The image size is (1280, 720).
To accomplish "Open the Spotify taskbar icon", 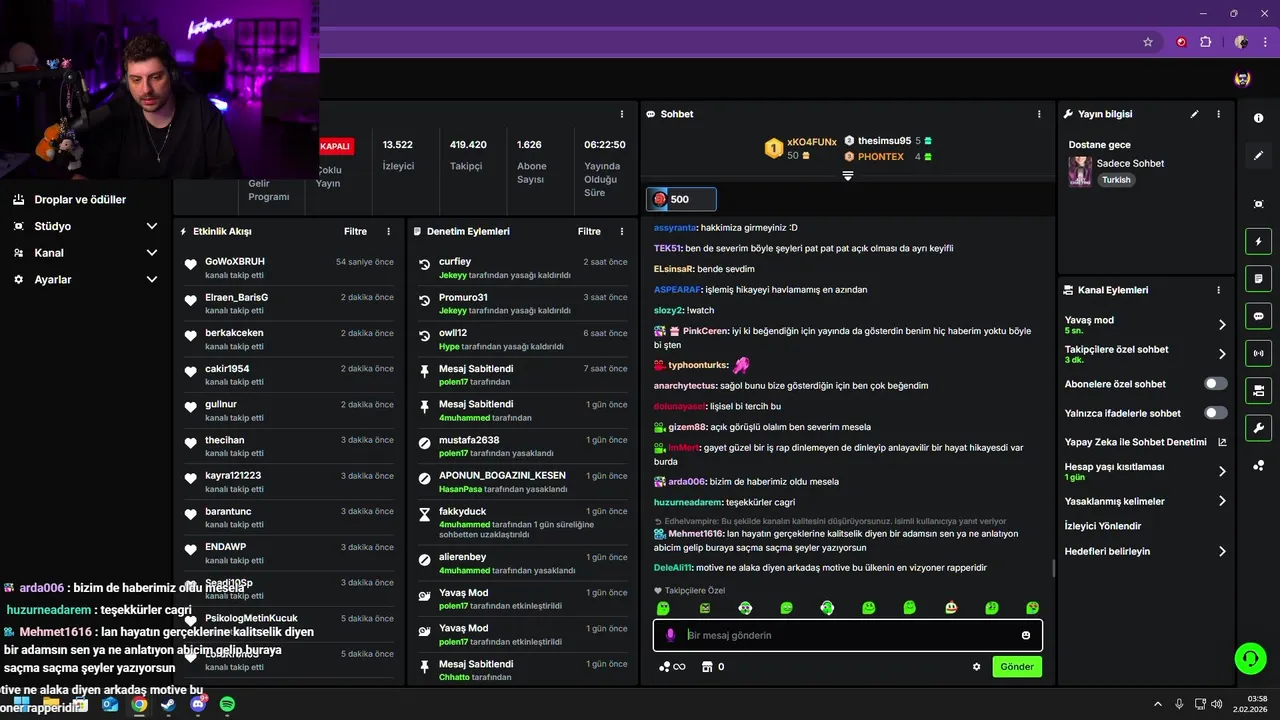I will tap(227, 704).
